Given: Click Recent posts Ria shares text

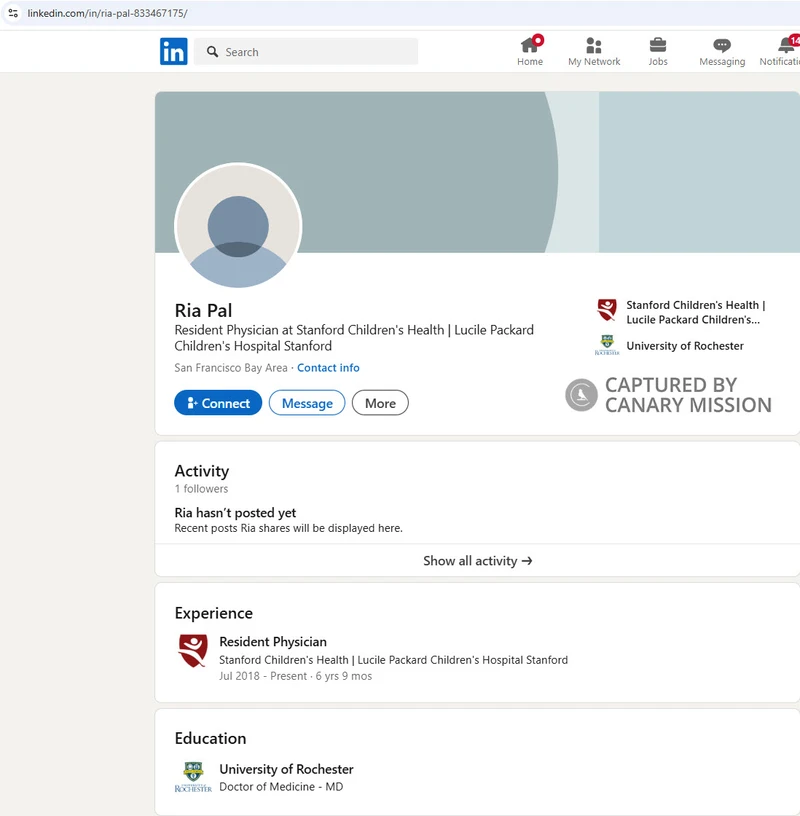Looking at the screenshot, I should coord(288,528).
